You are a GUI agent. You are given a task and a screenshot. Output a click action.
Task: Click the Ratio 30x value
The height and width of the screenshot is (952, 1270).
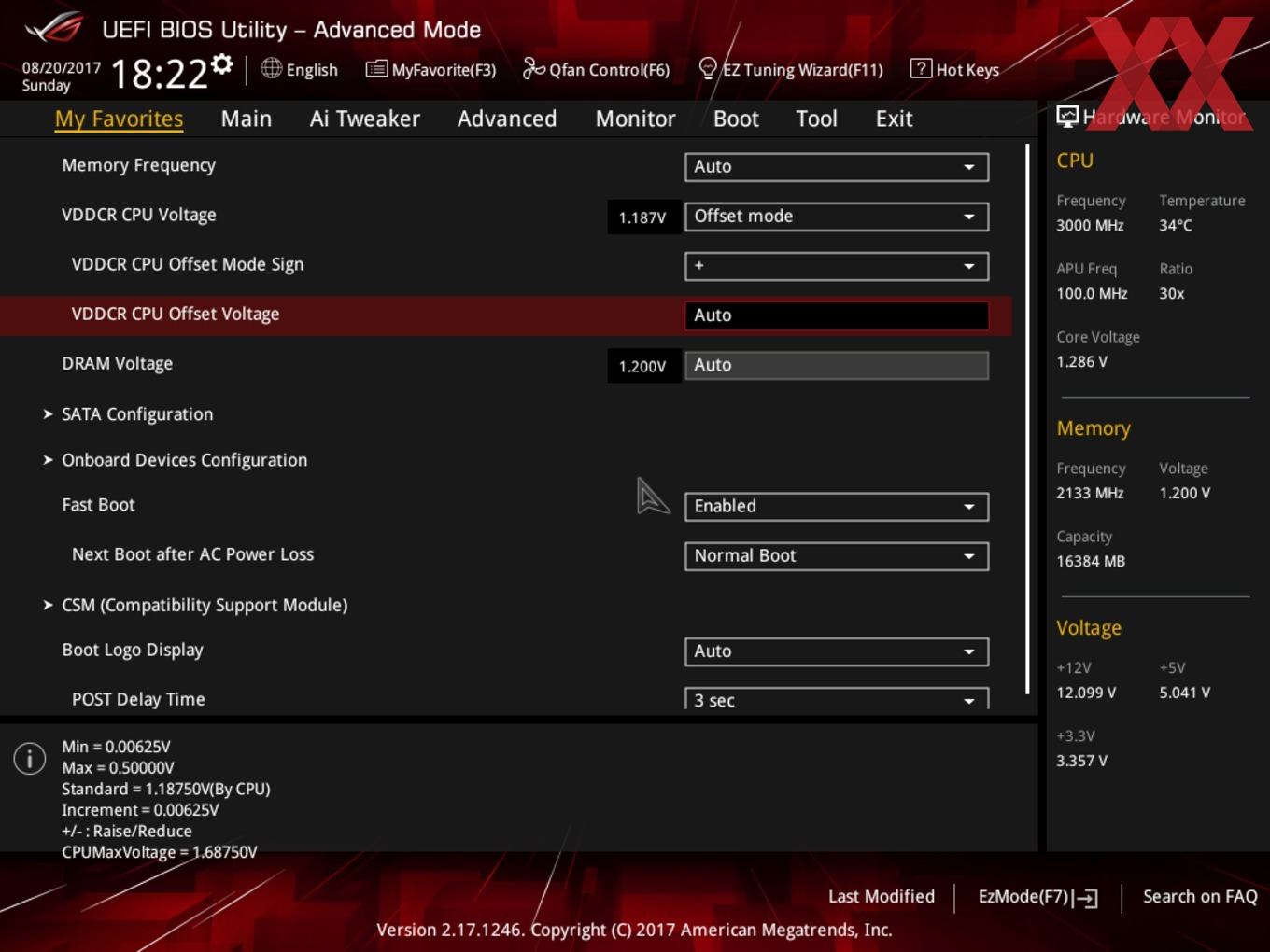[x=1172, y=294]
